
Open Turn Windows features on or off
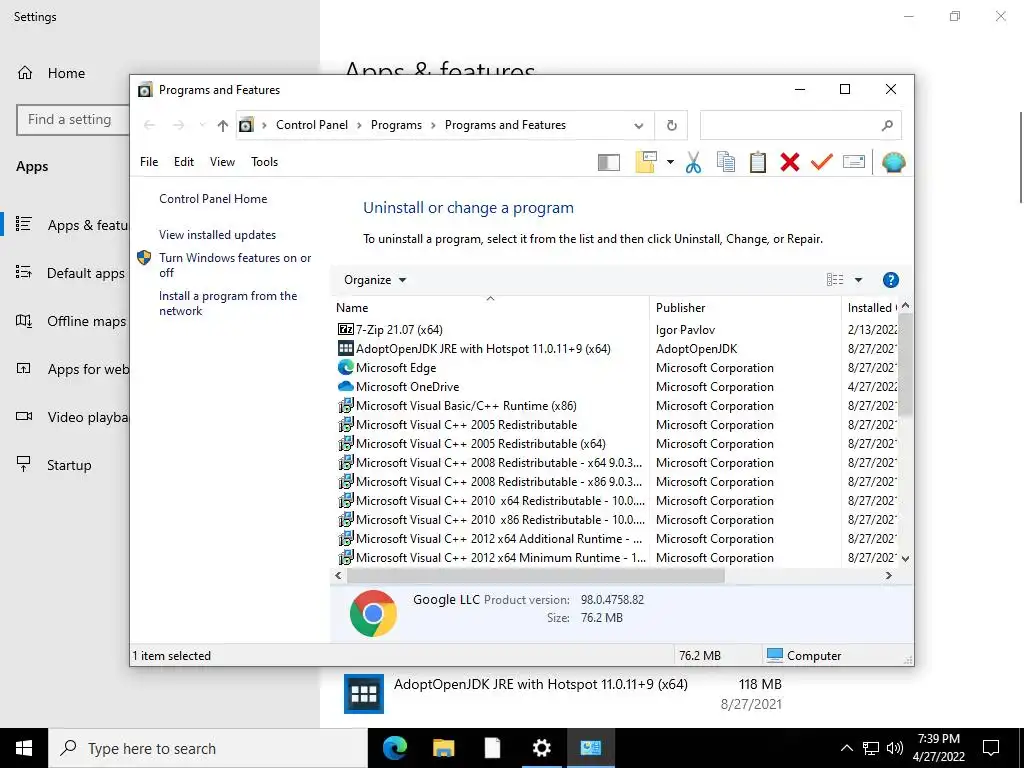tap(235, 265)
